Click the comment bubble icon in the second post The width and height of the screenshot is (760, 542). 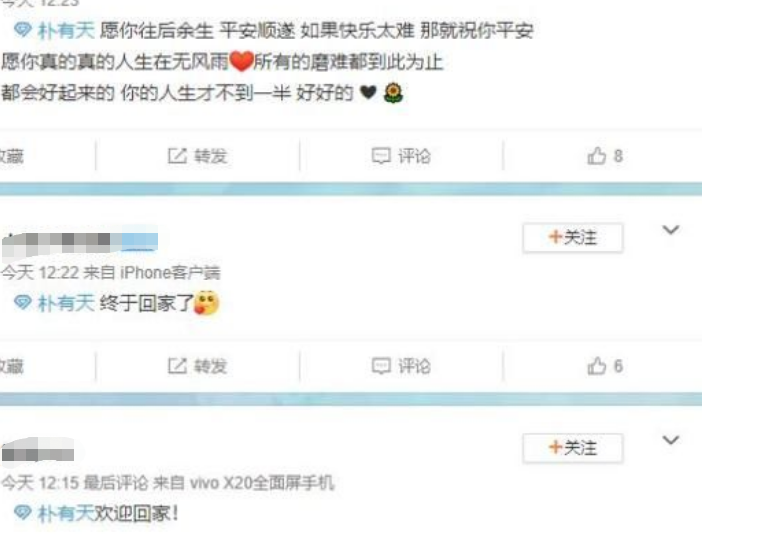[381, 366]
